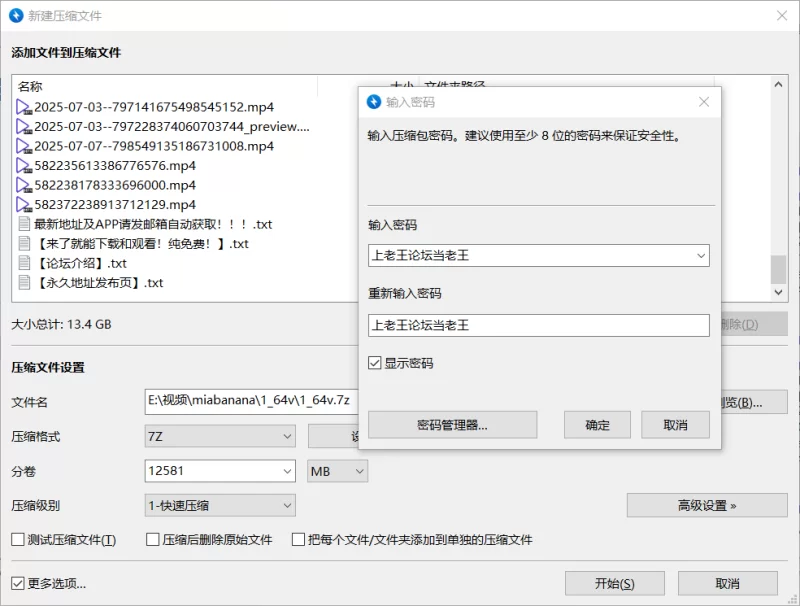The image size is (800, 606).
Task: Click the text file icon for 【永久地址发布页】.txt
Action: [x=24, y=283]
